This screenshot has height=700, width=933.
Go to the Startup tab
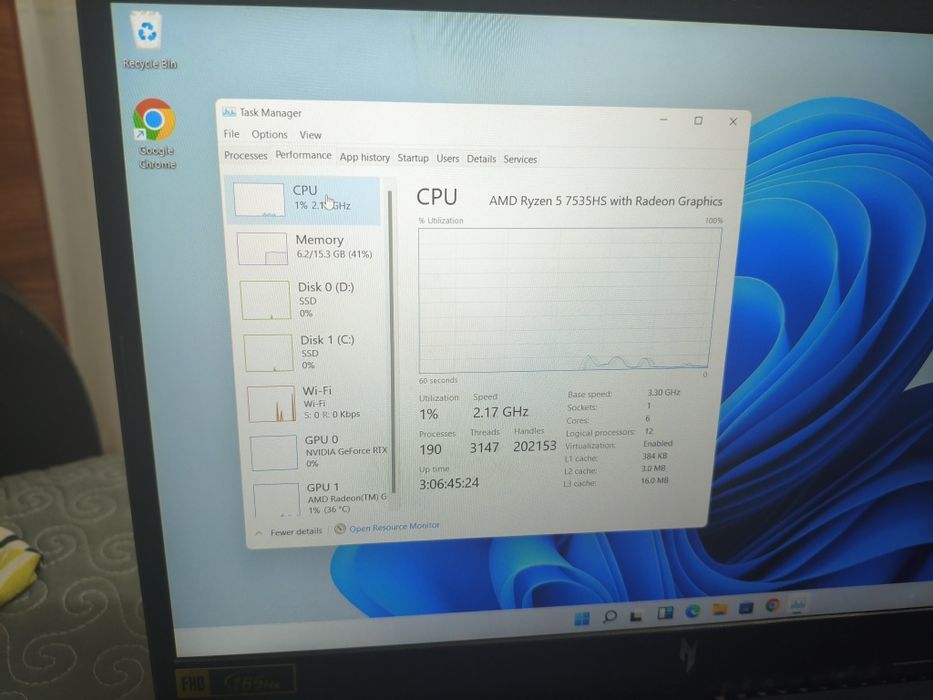pyautogui.click(x=413, y=158)
